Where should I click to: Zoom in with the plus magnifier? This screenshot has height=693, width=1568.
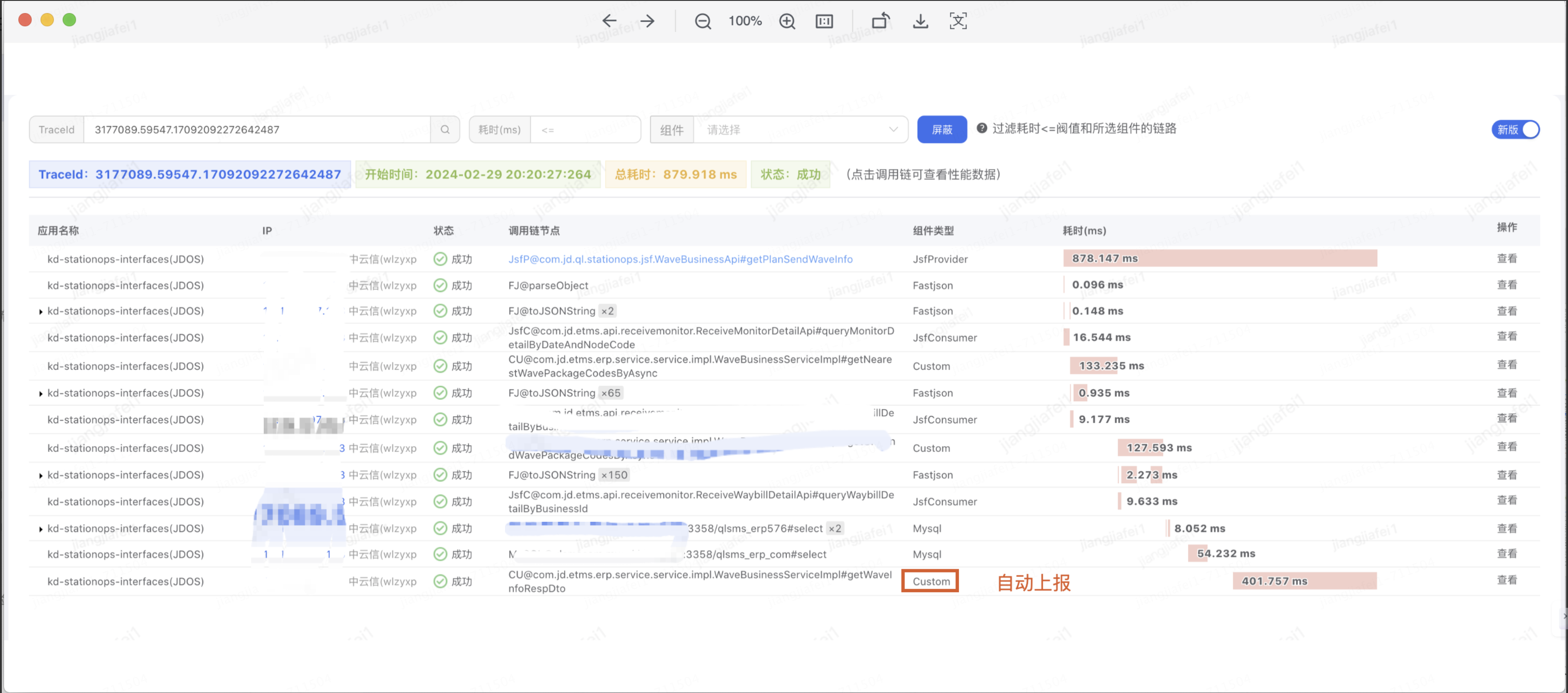click(787, 22)
